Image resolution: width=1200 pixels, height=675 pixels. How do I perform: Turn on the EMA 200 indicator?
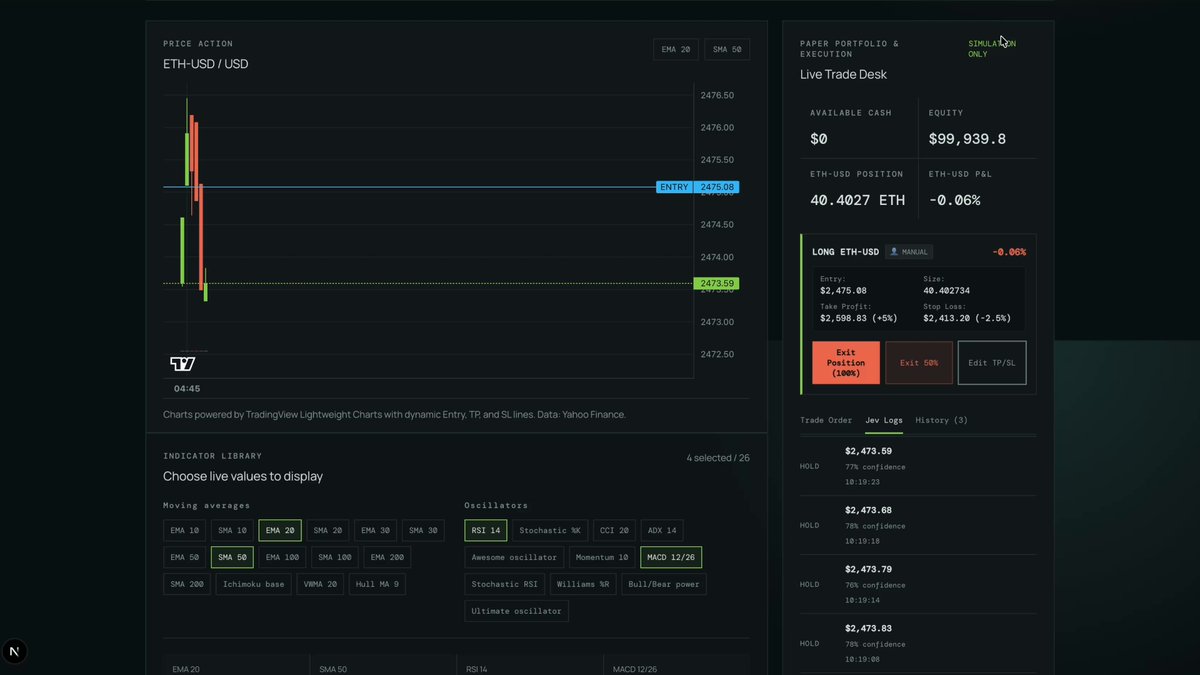(387, 557)
